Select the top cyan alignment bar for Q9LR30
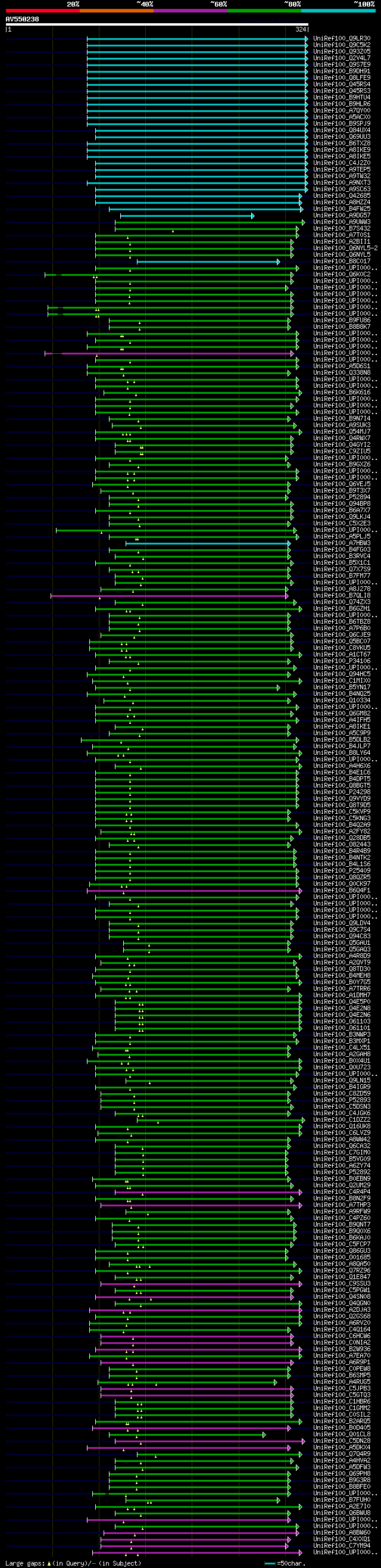Screen dimensions: 381x1568 click(197, 38)
